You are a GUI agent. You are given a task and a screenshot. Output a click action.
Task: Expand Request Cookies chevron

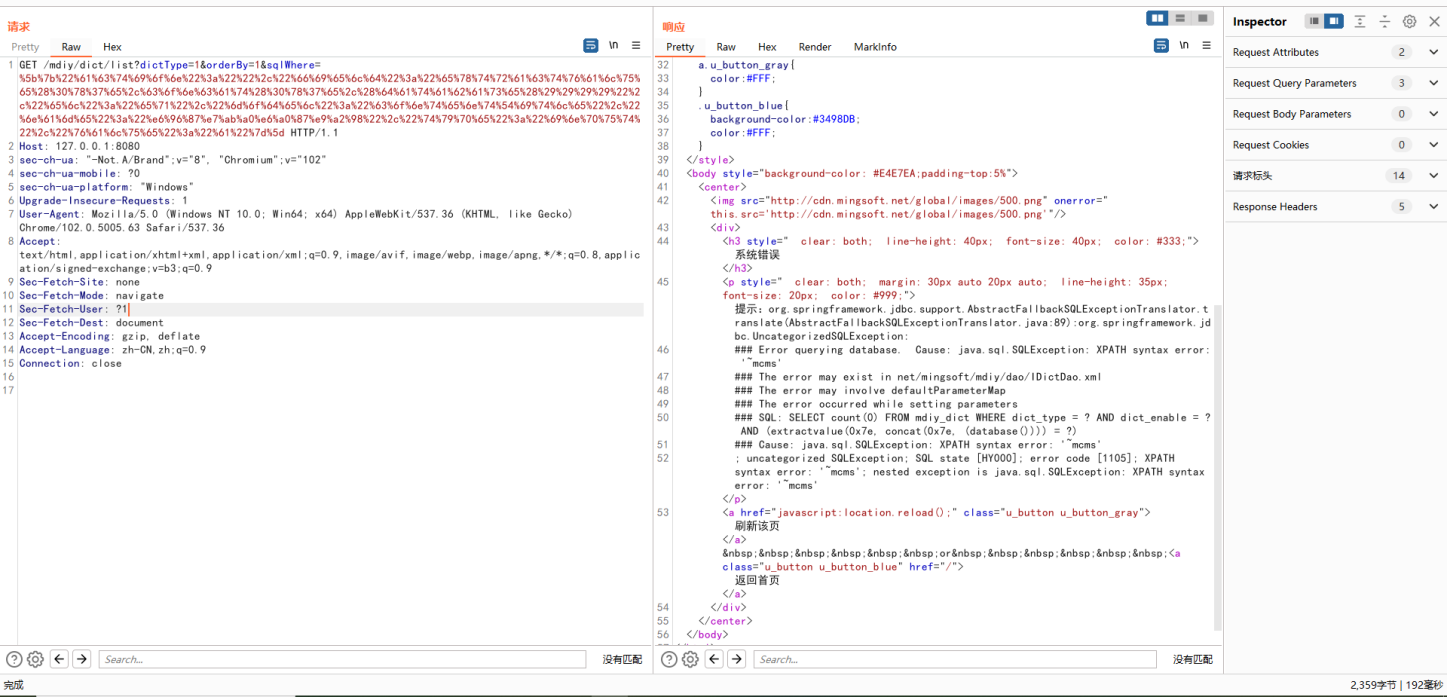coord(1433,145)
